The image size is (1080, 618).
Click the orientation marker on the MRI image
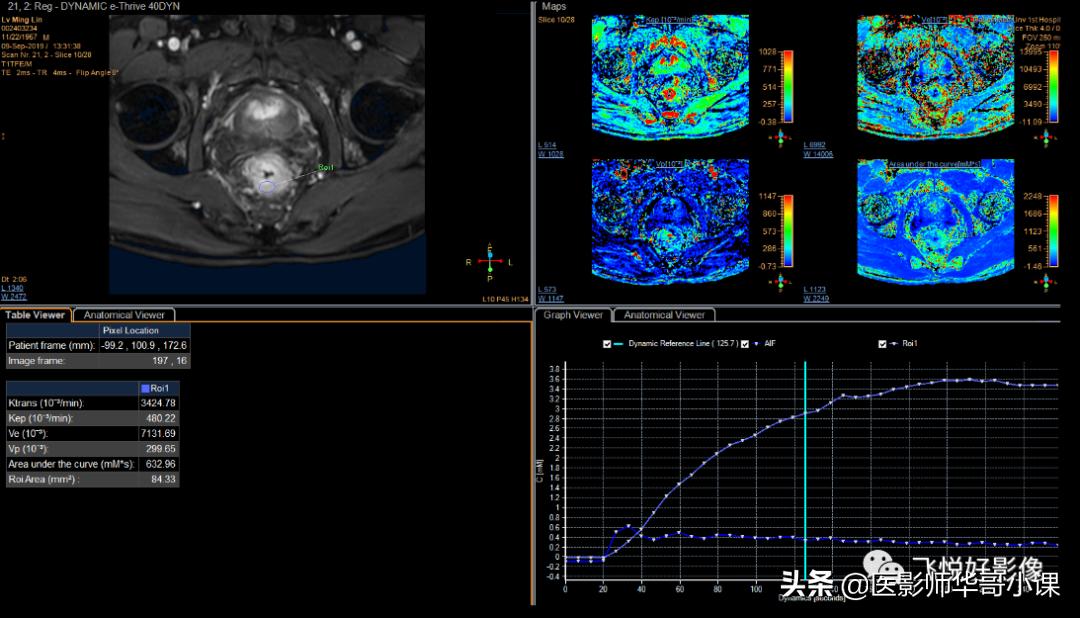[490, 262]
